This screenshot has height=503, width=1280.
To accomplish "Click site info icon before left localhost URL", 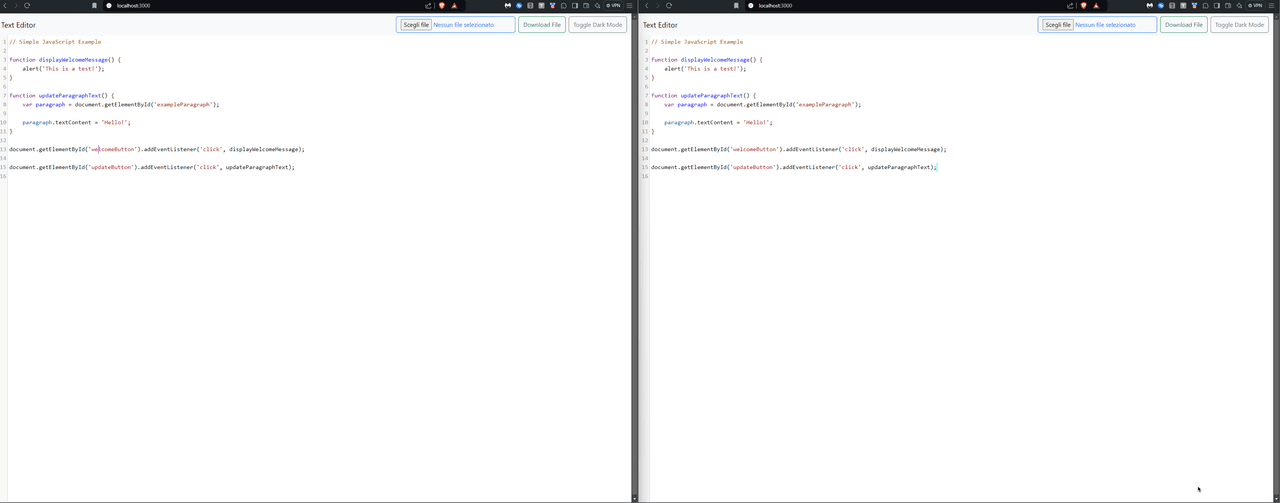I will [x=109, y=5].
